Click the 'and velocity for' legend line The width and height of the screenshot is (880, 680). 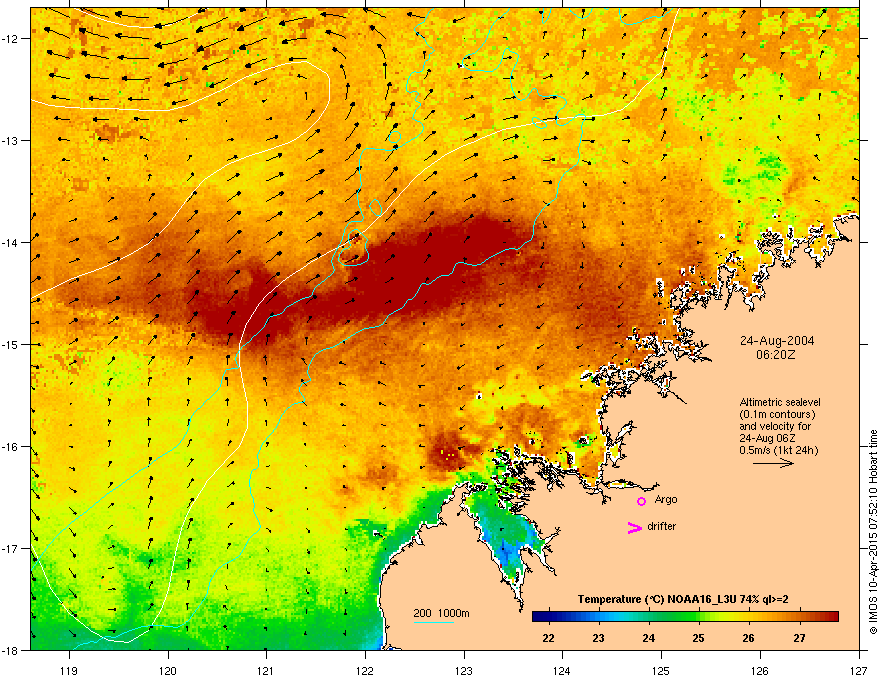[x=774, y=426]
